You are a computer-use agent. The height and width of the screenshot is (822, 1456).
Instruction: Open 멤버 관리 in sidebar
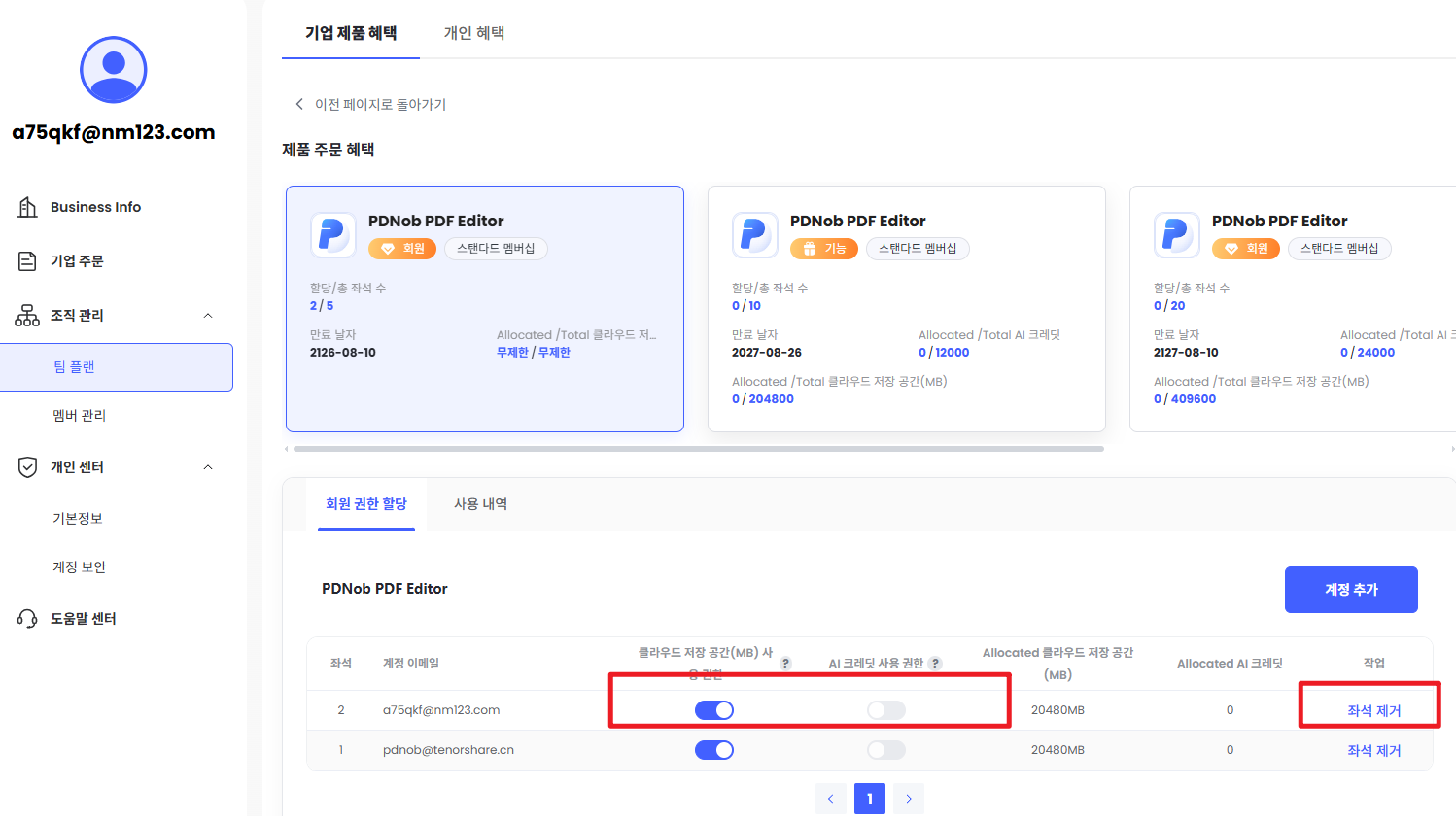click(79, 415)
